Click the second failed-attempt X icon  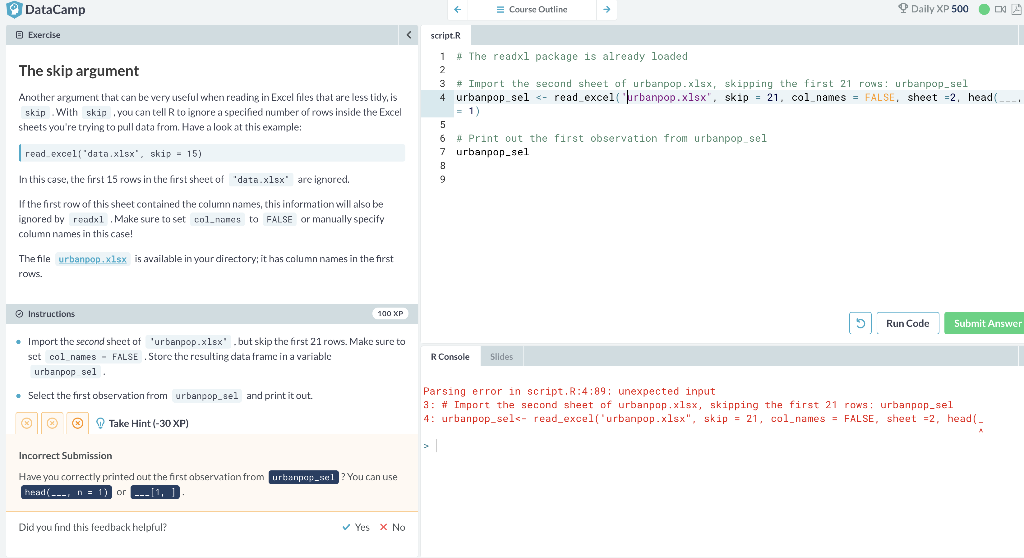[52, 423]
